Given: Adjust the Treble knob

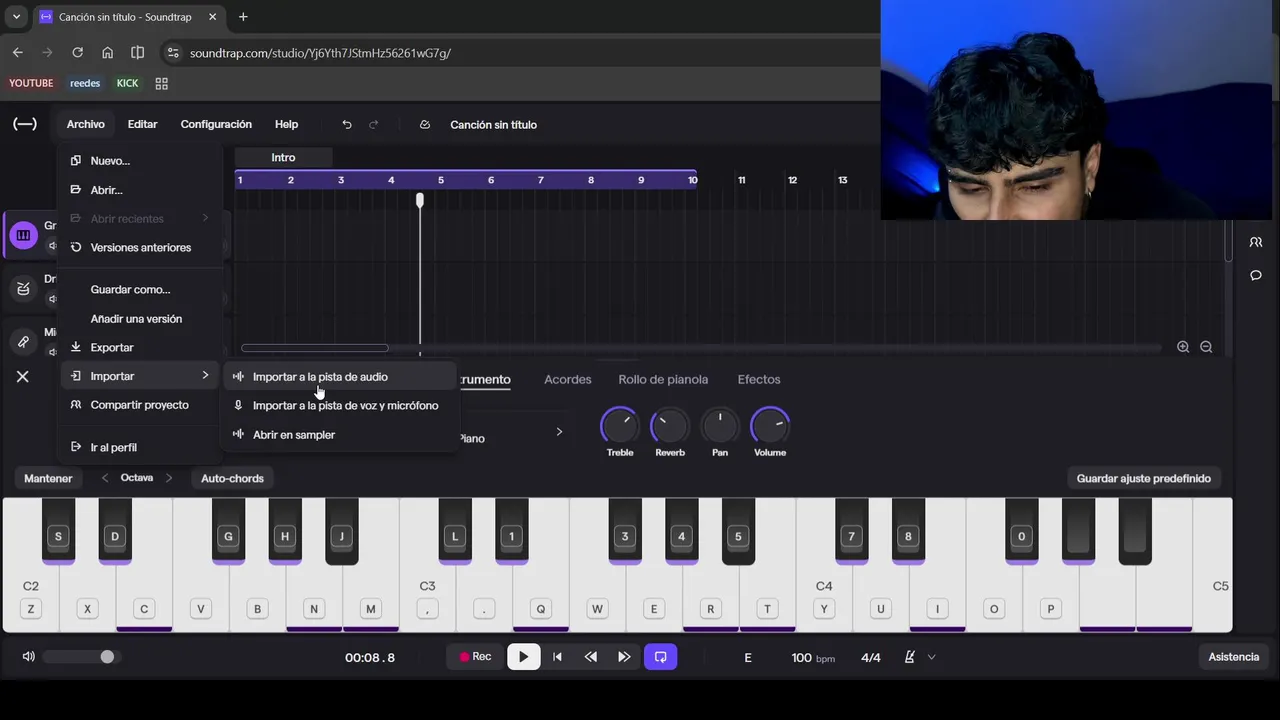Looking at the screenshot, I should pos(620,427).
